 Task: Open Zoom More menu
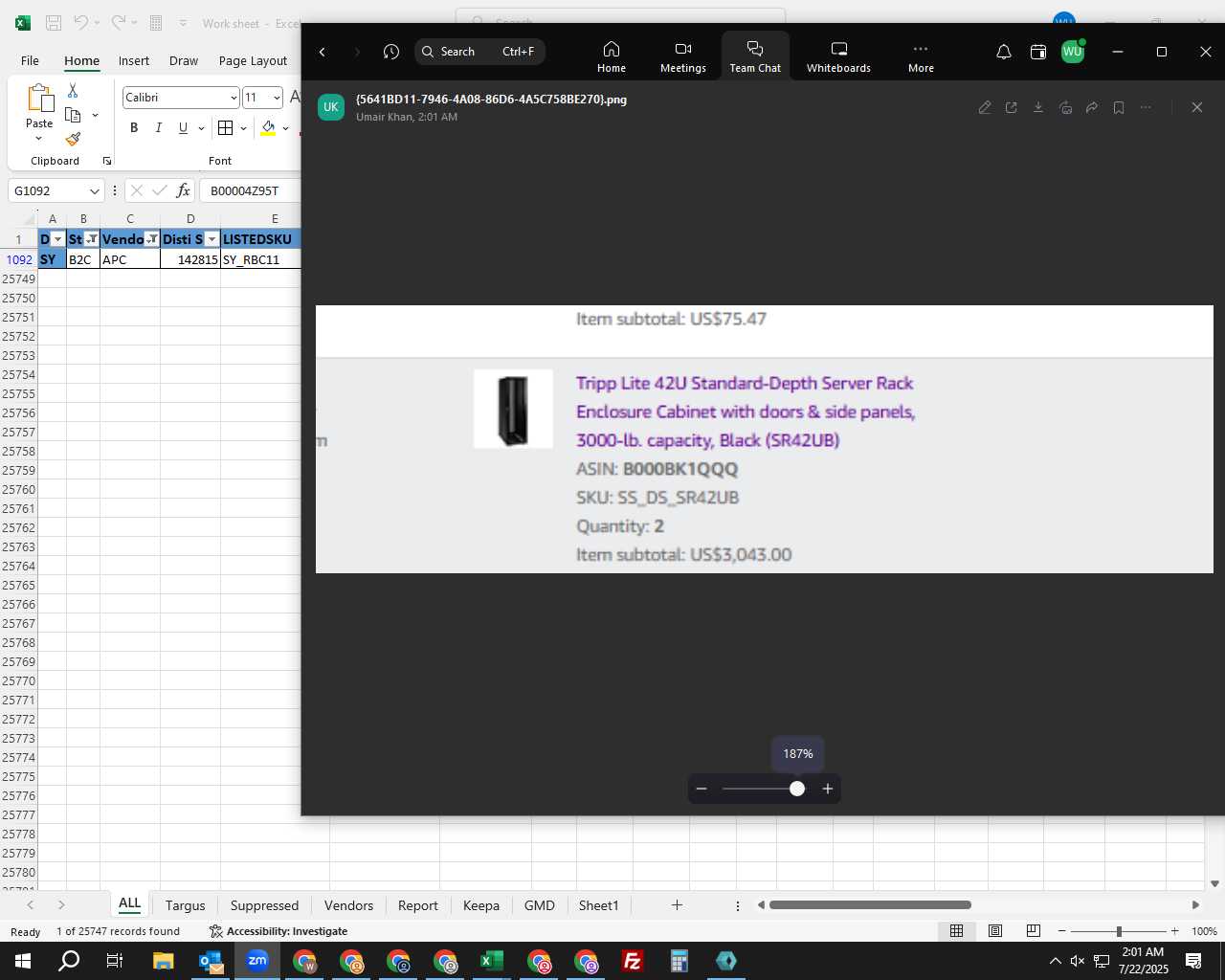coord(921,56)
